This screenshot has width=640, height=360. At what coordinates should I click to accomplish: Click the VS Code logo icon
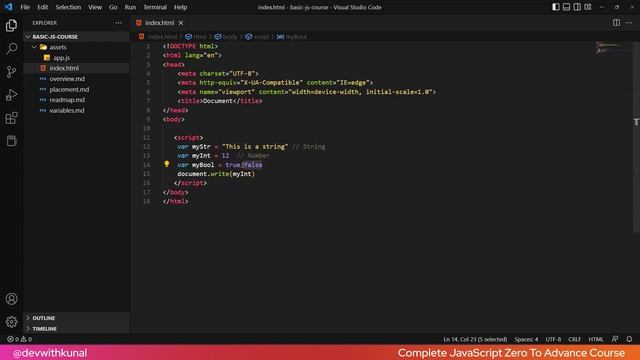tap(9, 7)
